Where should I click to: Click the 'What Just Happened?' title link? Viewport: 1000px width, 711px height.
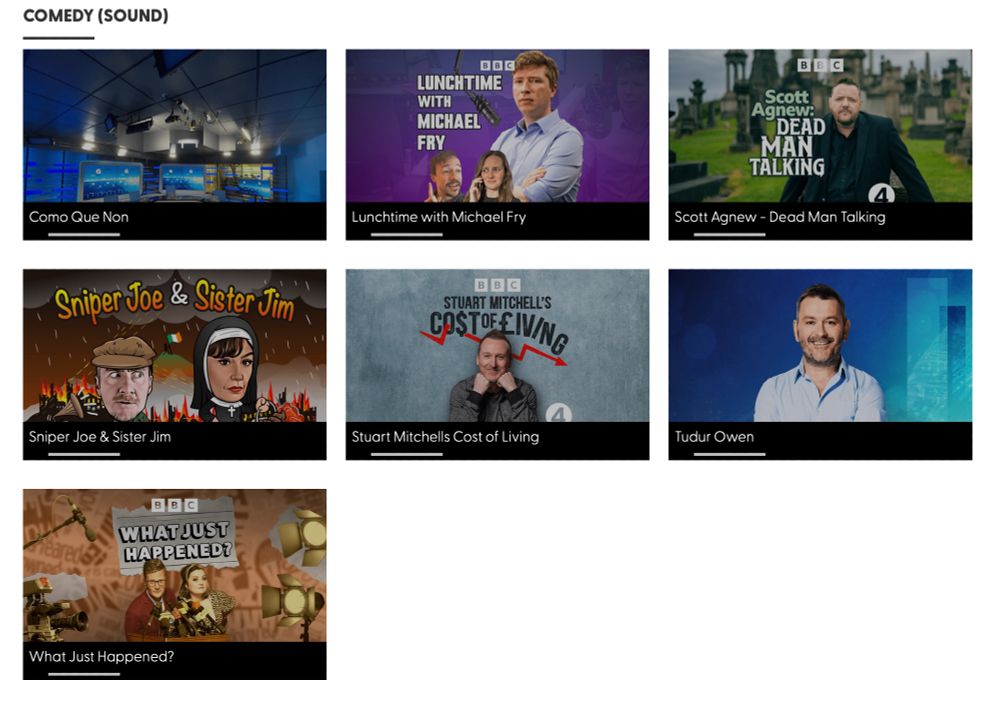[x=101, y=657]
